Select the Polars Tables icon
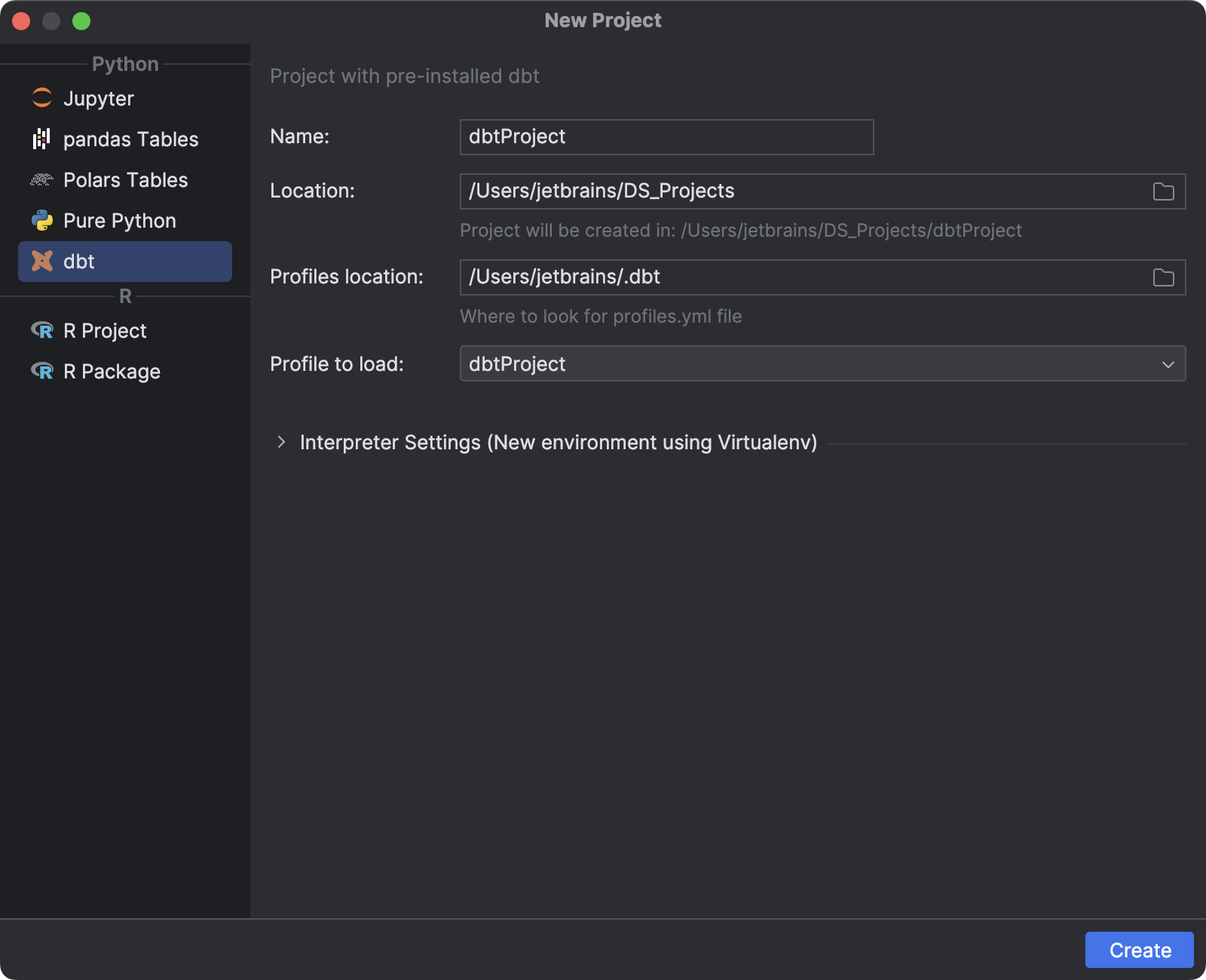Image resolution: width=1206 pixels, height=980 pixels. click(41, 179)
